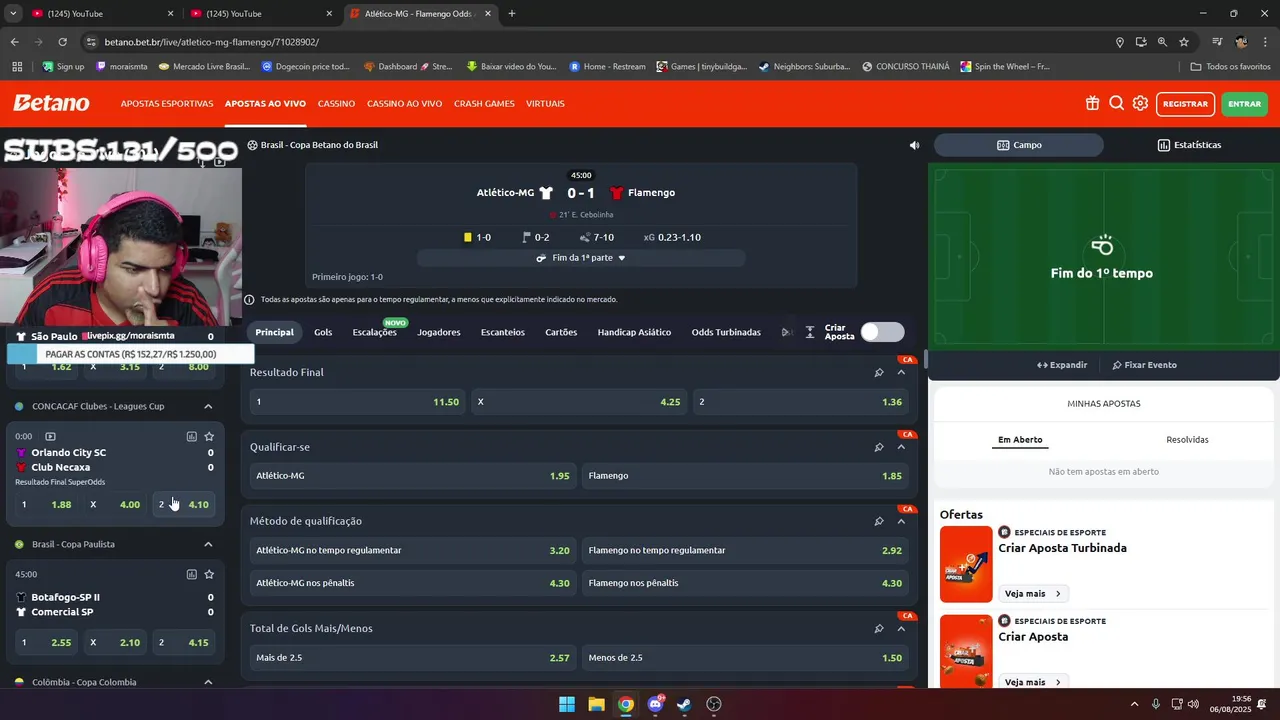Click Fixar Evento below the field view

[1144, 365]
